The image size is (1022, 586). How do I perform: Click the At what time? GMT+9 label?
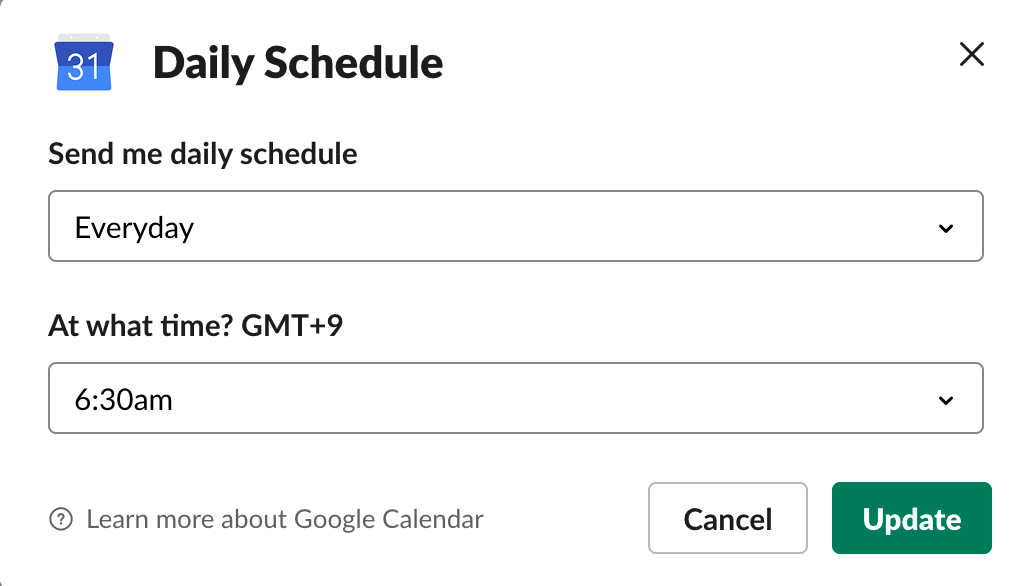(196, 325)
